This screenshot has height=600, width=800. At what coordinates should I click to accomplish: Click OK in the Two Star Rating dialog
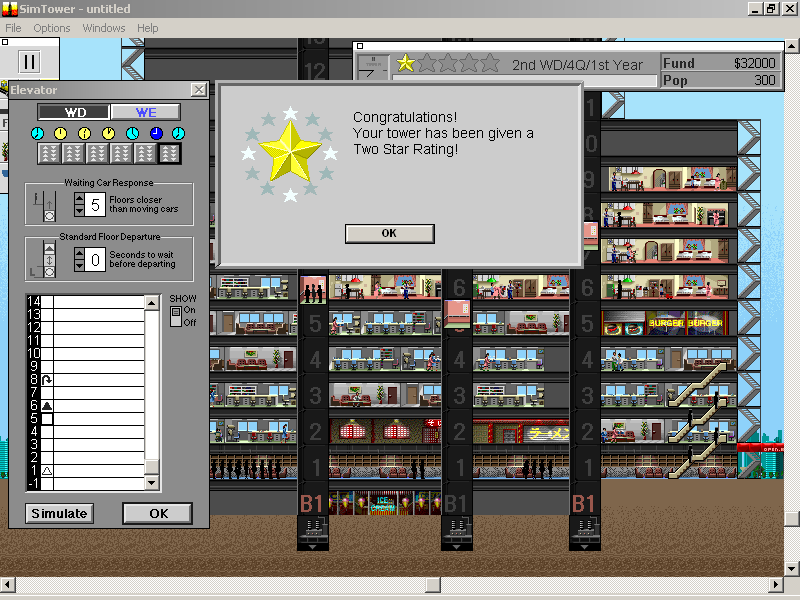point(390,234)
